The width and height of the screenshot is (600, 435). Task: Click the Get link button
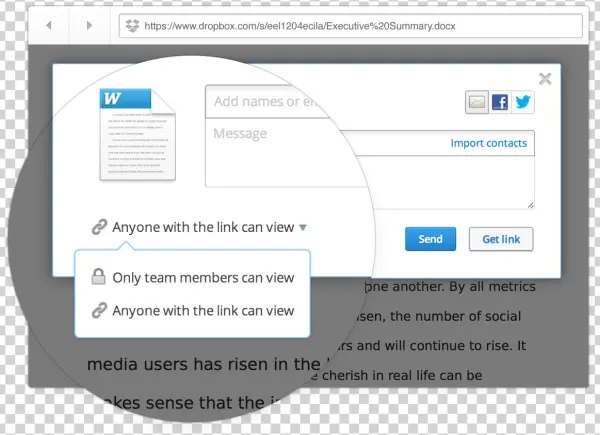[x=501, y=239]
